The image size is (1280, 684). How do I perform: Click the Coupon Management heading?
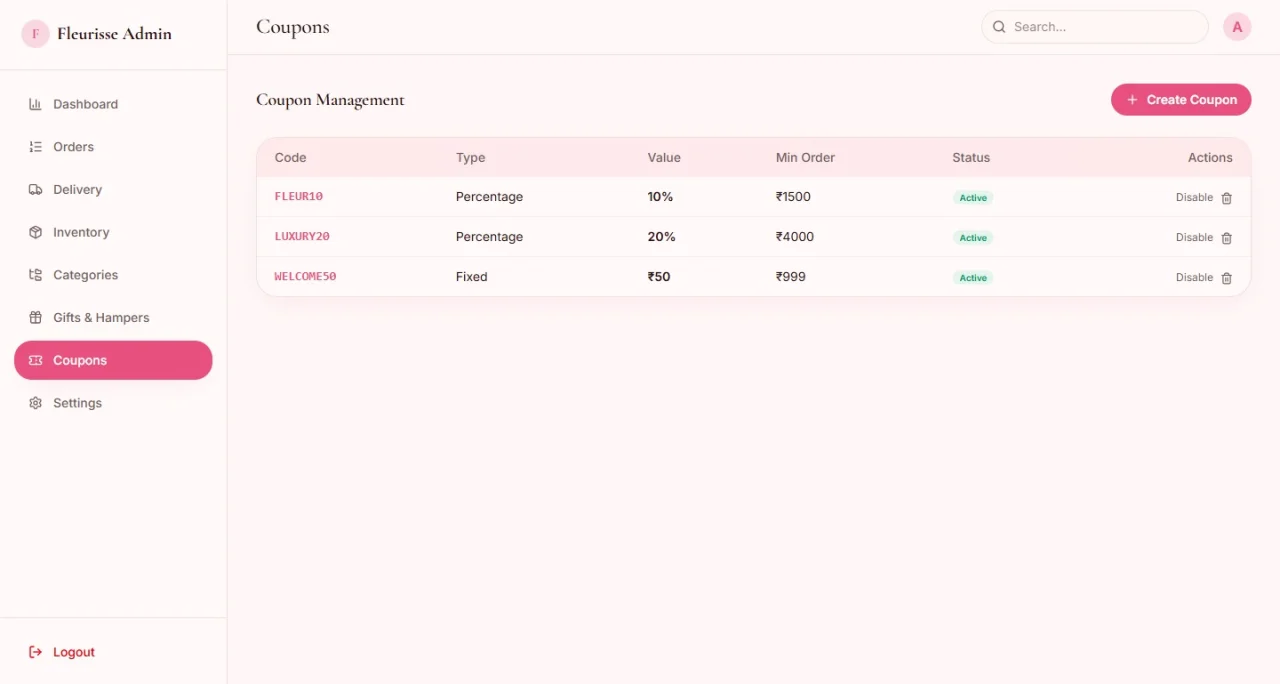[330, 100]
